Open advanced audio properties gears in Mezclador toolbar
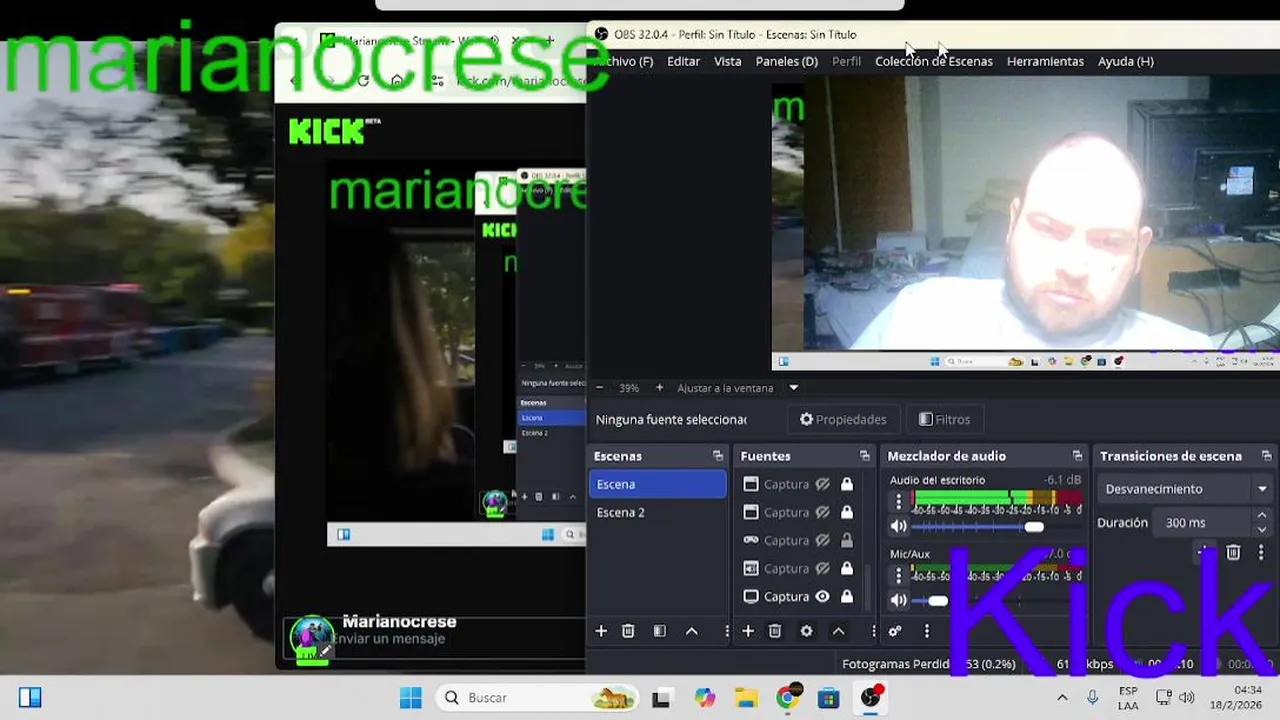Screen dimensions: 1280x720 pos(895,631)
